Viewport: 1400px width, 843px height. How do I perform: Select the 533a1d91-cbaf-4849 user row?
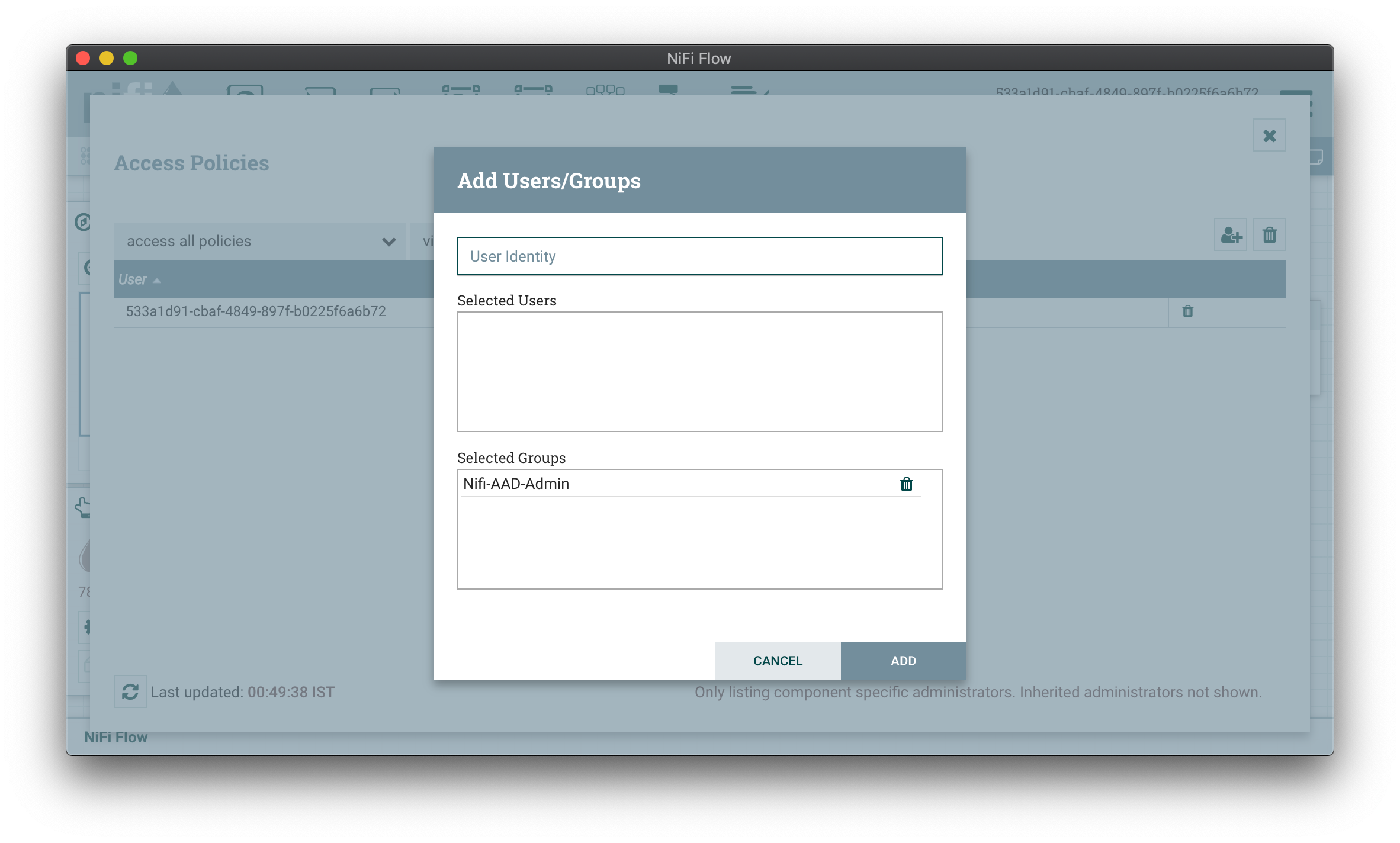(256, 311)
